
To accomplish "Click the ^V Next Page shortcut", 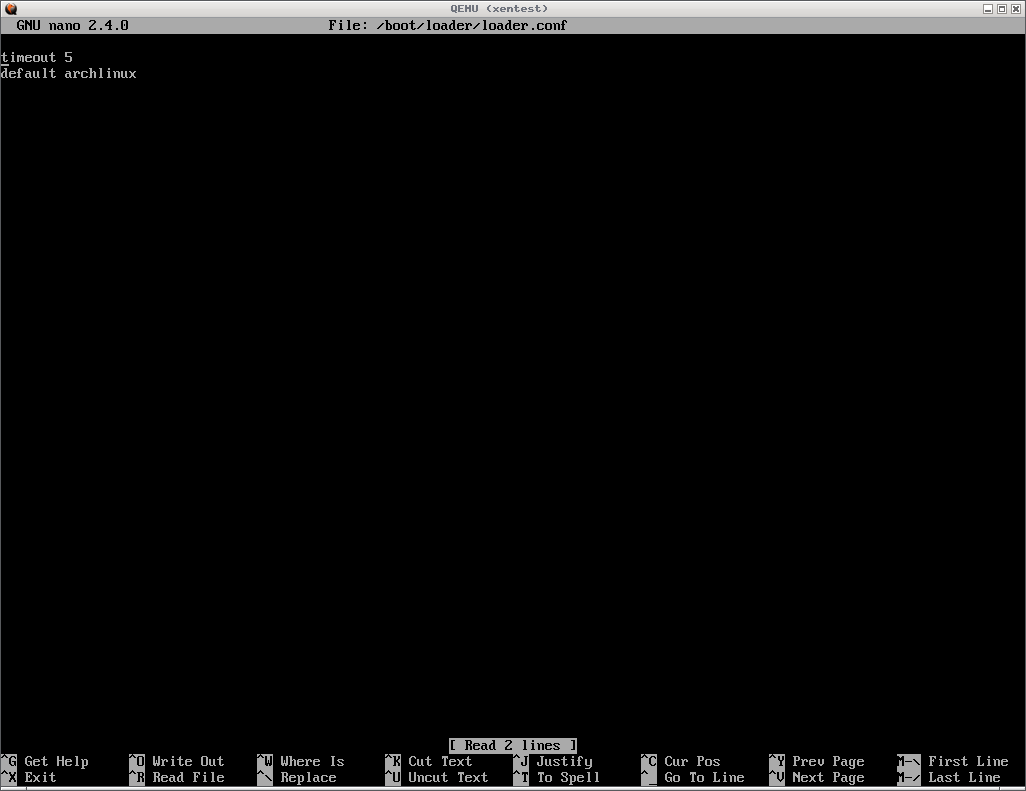I will 817,777.
